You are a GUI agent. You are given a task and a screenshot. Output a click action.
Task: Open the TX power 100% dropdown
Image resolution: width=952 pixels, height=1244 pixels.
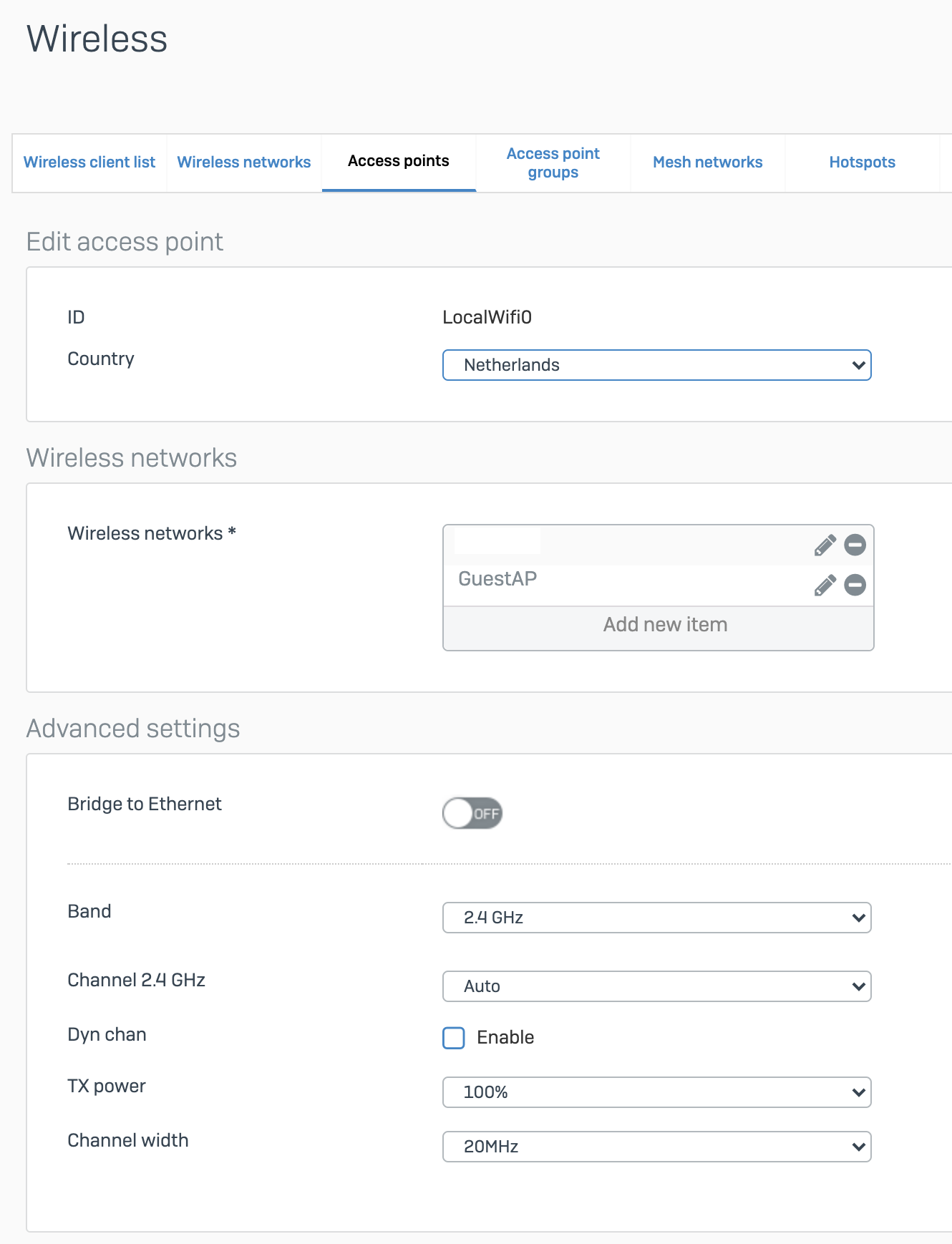pos(657,1092)
